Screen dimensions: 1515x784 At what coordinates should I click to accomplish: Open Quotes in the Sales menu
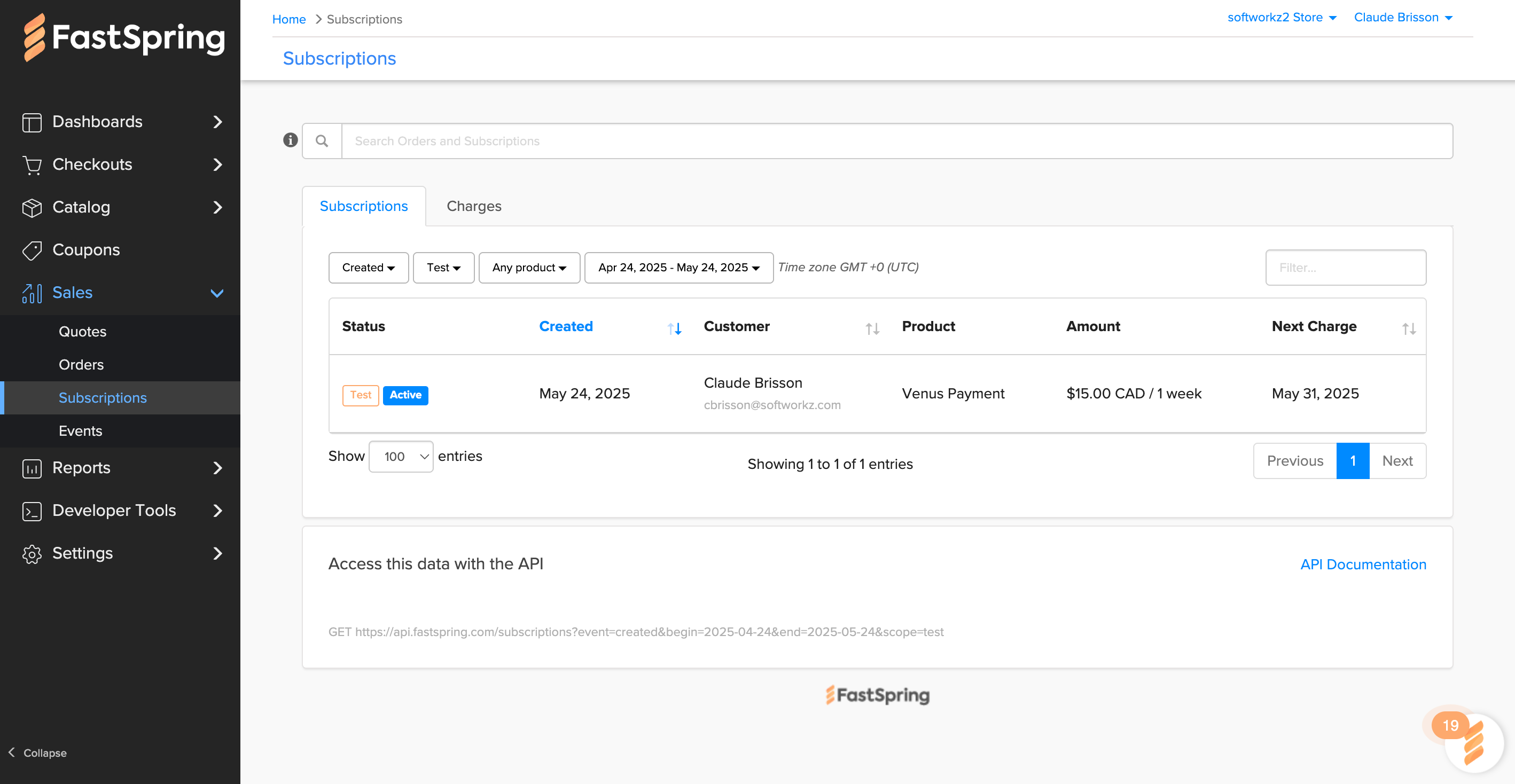click(83, 332)
